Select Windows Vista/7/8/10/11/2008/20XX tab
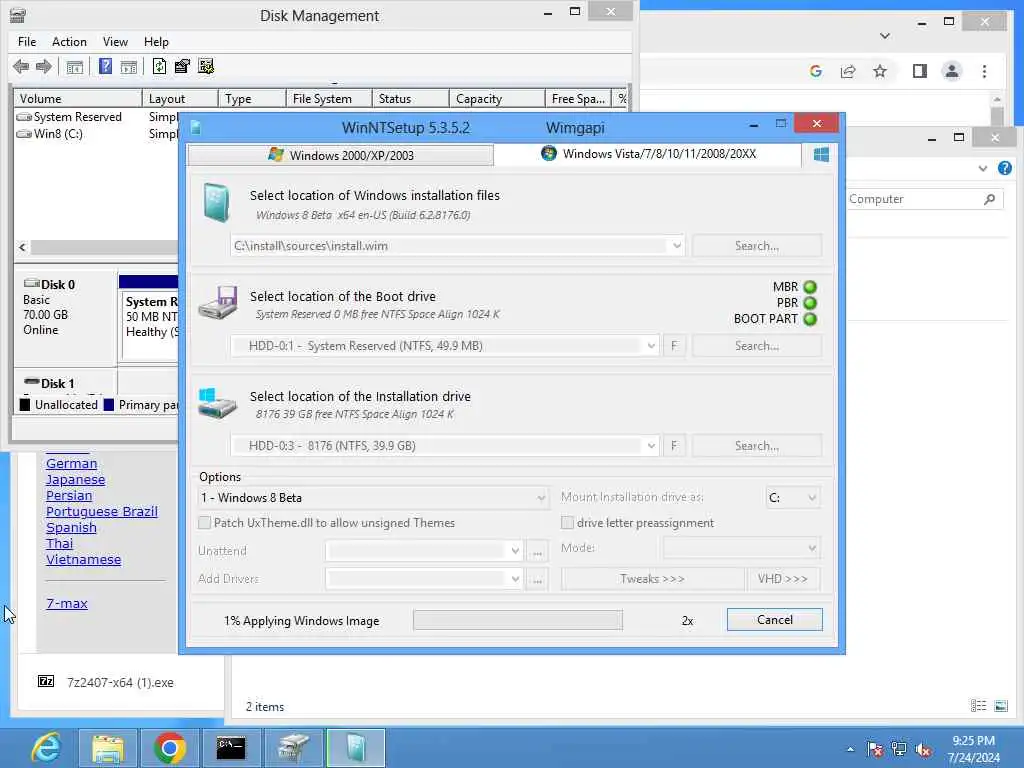Viewport: 1024px width, 768px height. (648, 154)
